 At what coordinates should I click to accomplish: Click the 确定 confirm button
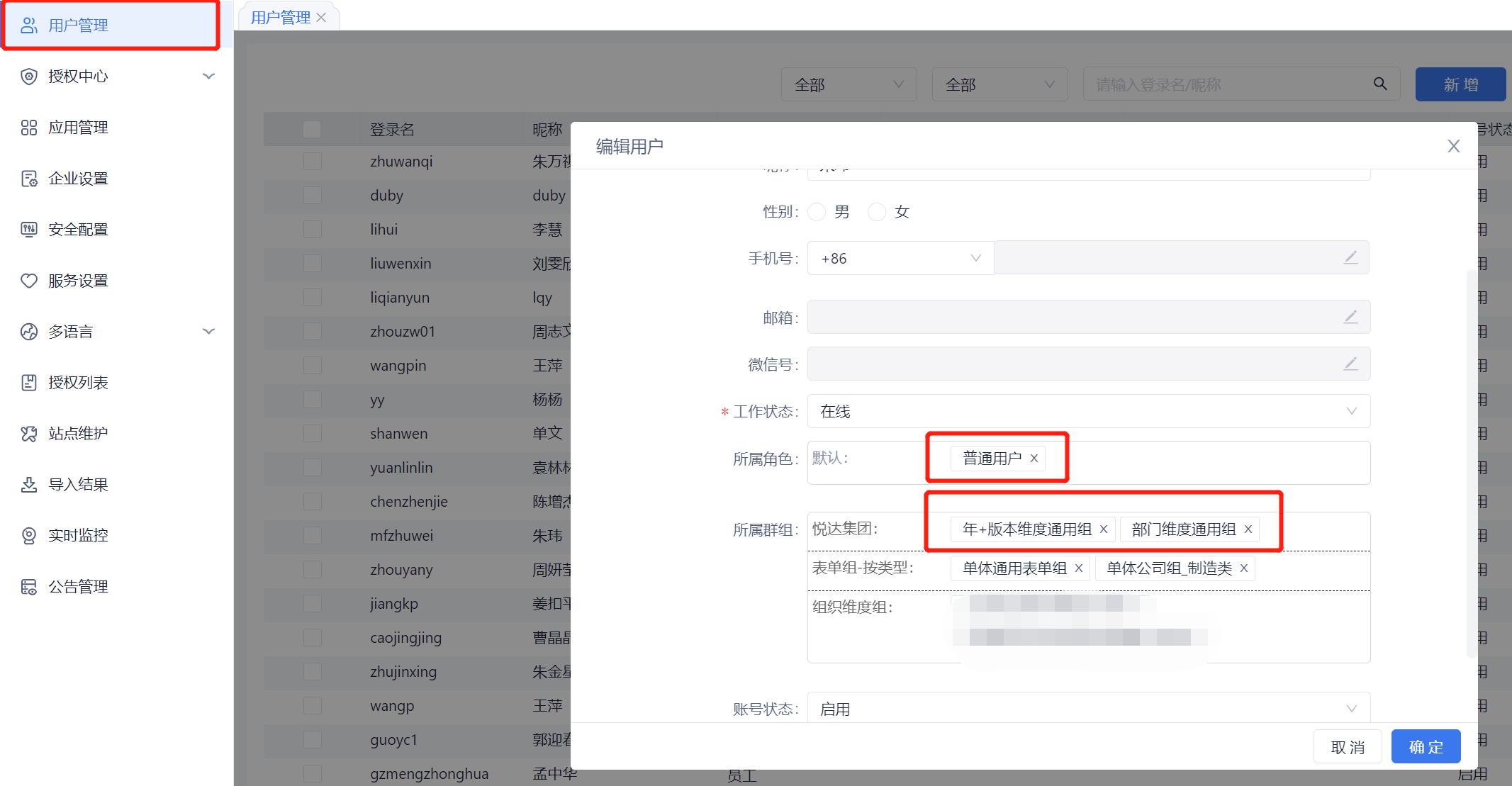[x=1426, y=747]
